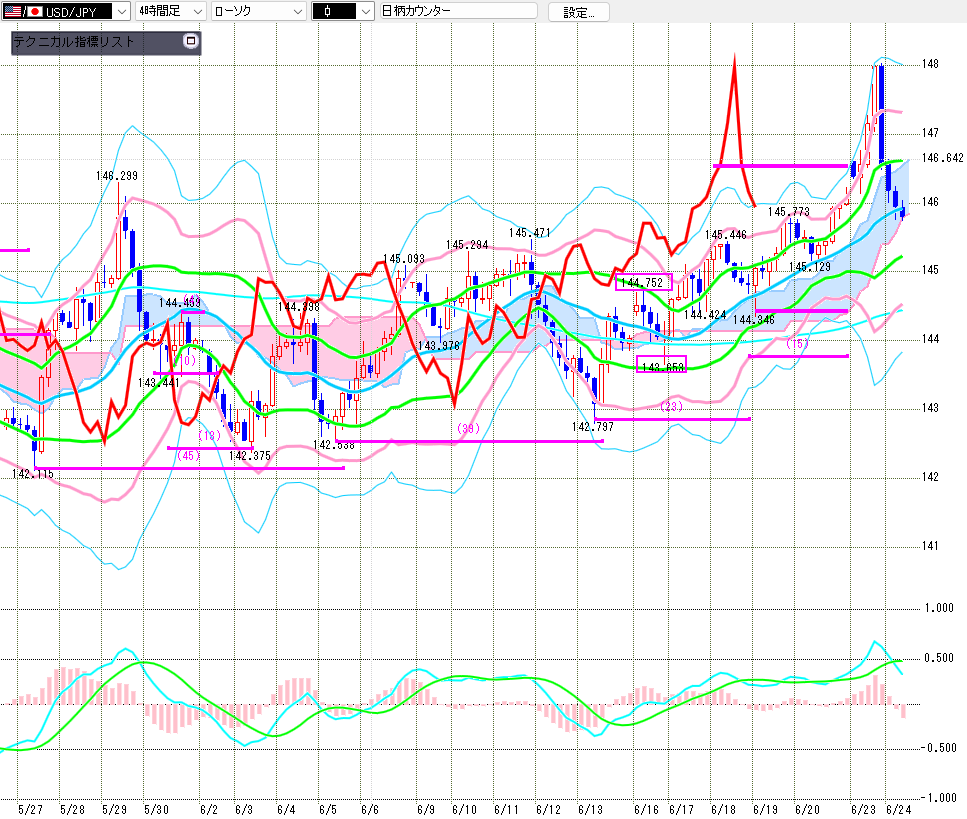This screenshot has width=967, height=819.
Task: Click the 145.294 price label
Action: click(x=467, y=245)
